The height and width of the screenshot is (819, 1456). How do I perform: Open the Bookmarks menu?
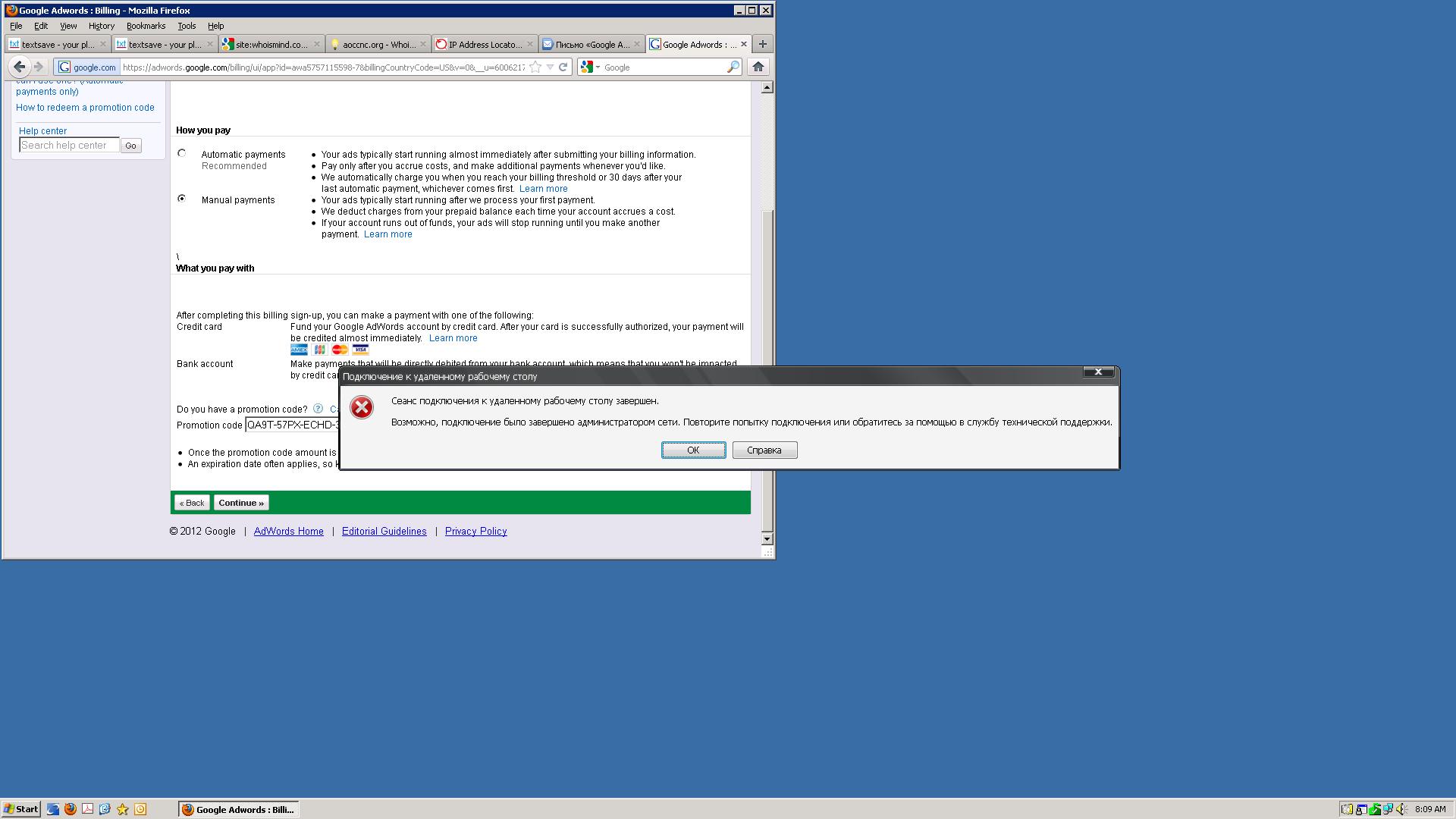pyautogui.click(x=146, y=26)
